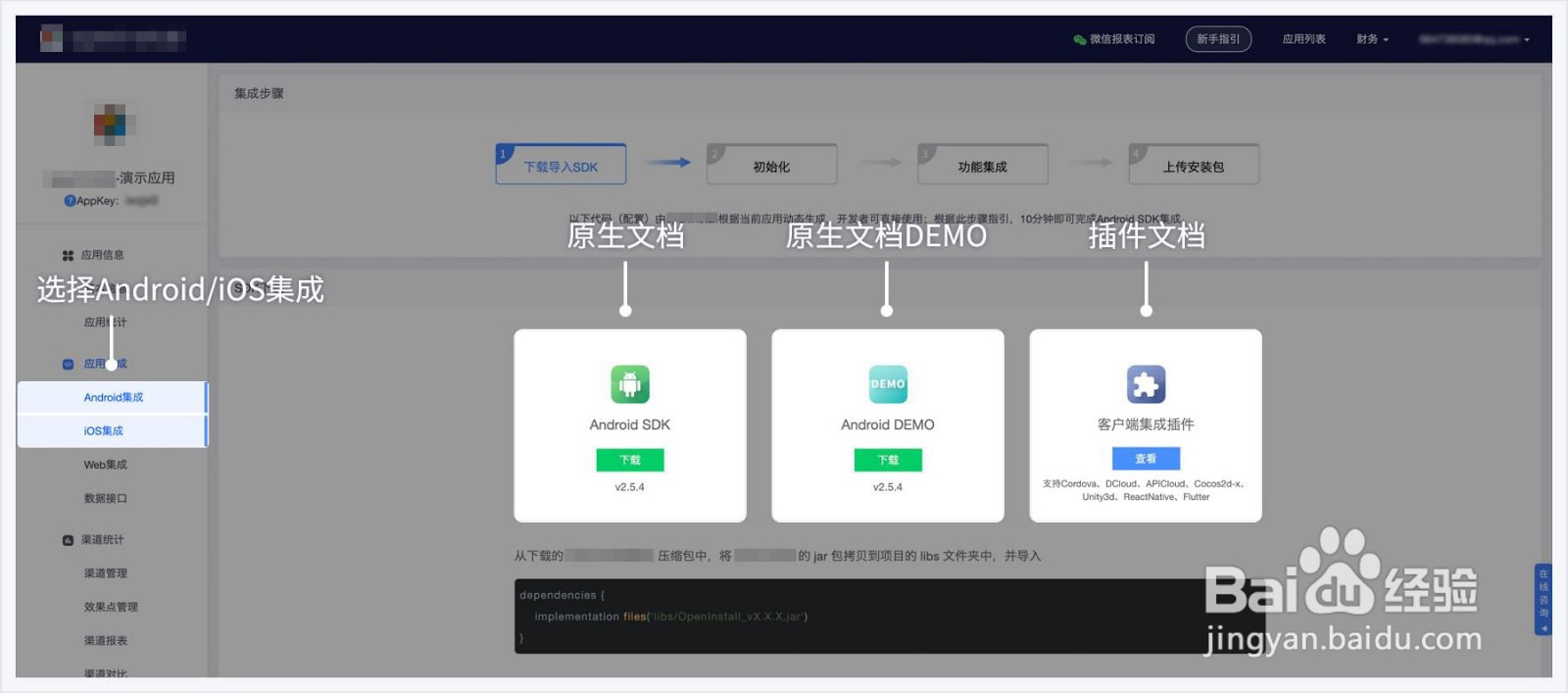This screenshot has width=1568, height=693.
Task: Open 应用信息 in the sidebar
Action: coord(102,255)
